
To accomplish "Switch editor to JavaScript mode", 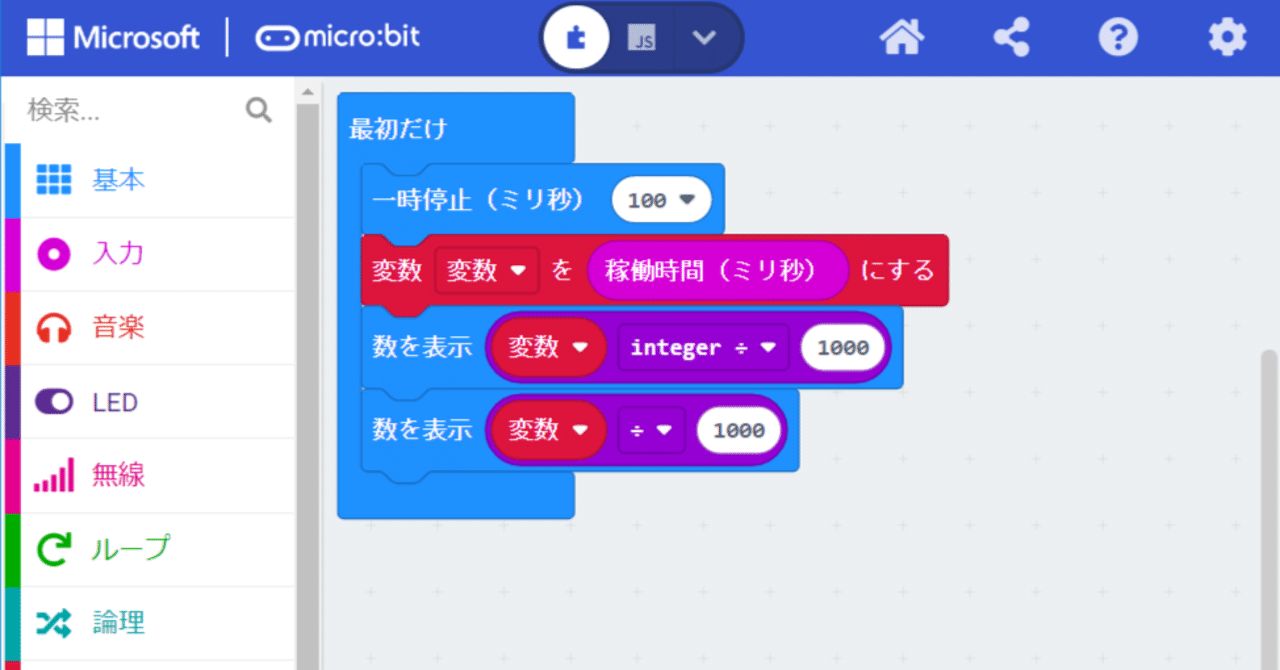I will (640, 36).
